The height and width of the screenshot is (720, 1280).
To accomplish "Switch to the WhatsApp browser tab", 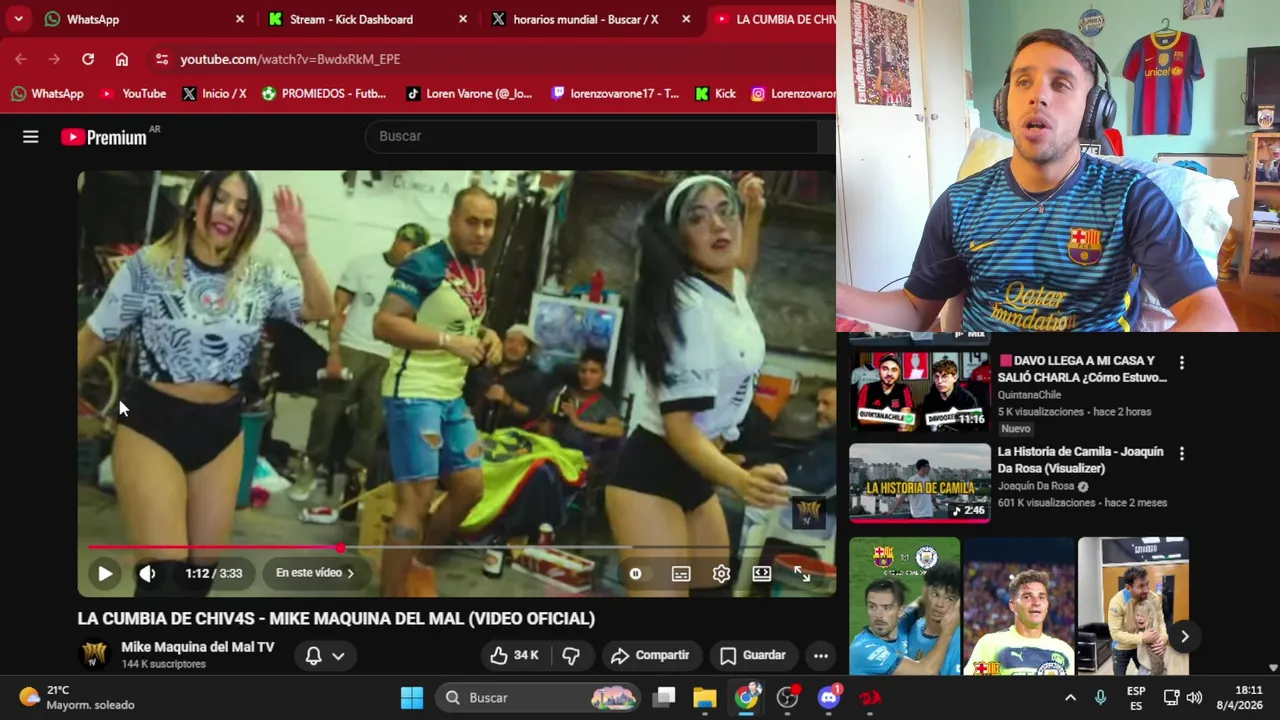I will tap(141, 19).
